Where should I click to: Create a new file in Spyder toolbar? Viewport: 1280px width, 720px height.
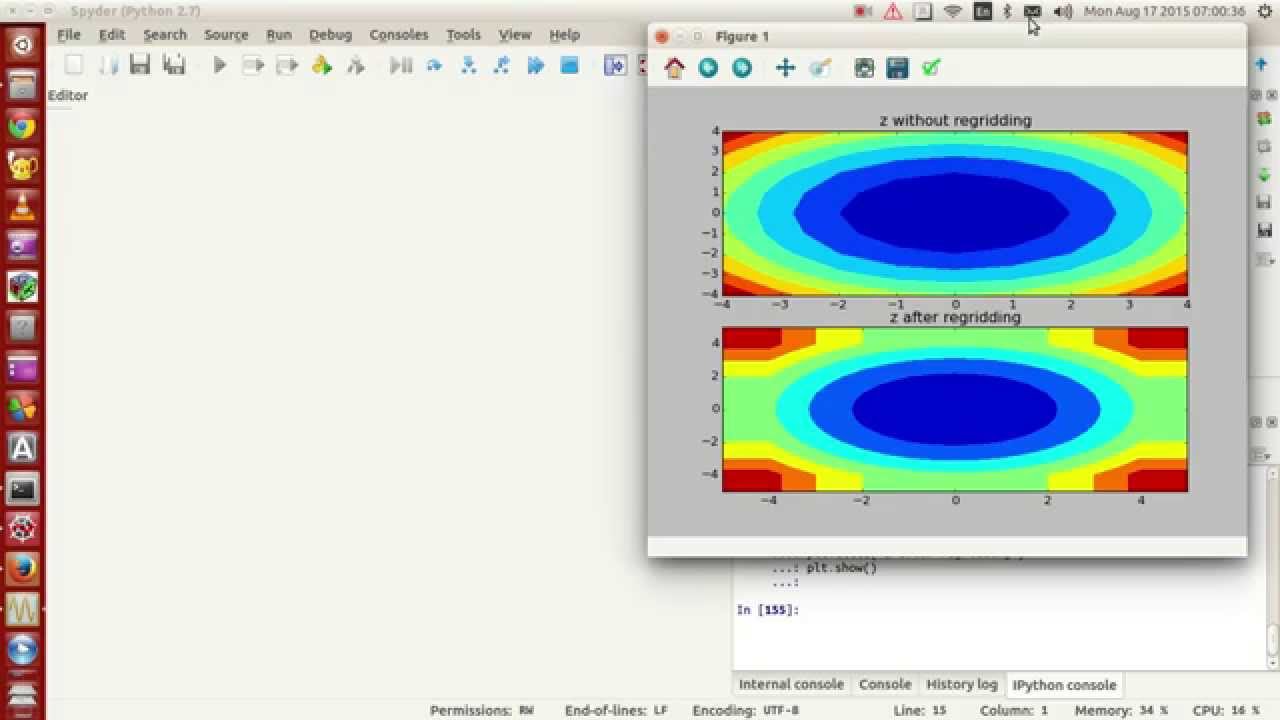[x=74, y=66]
